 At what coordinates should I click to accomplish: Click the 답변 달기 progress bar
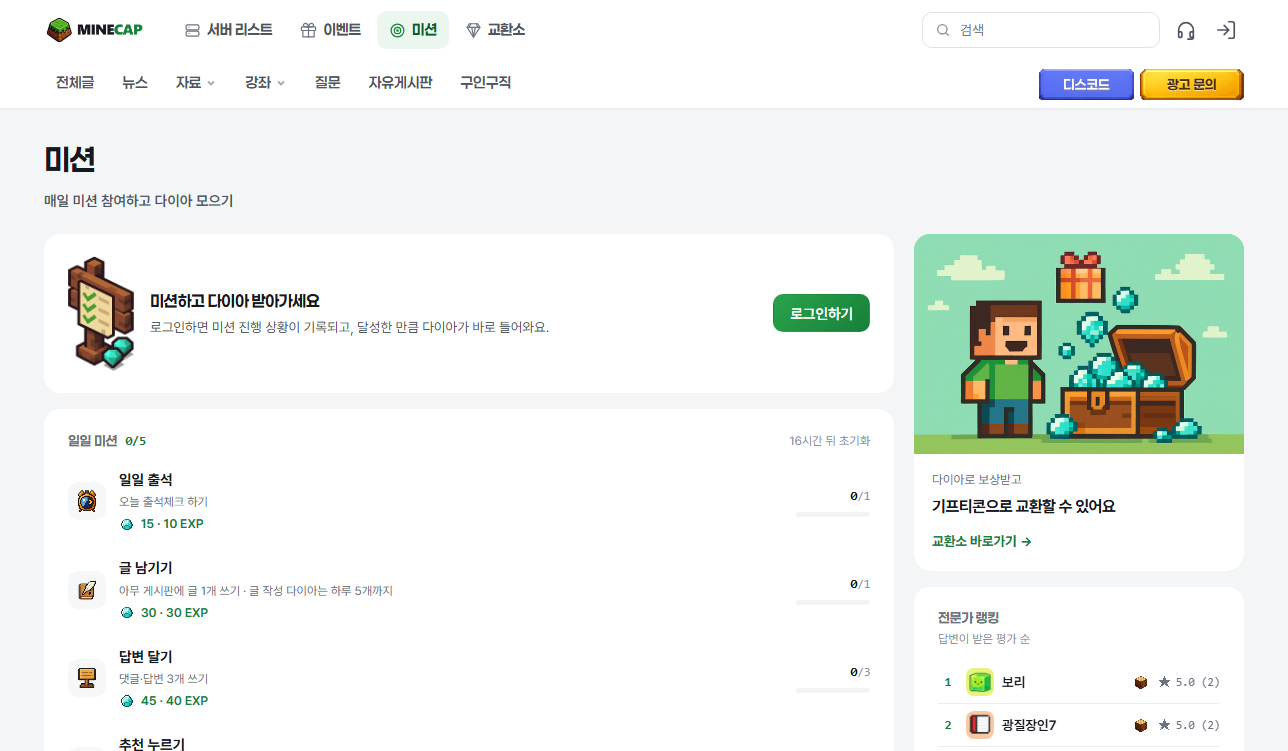[833, 690]
